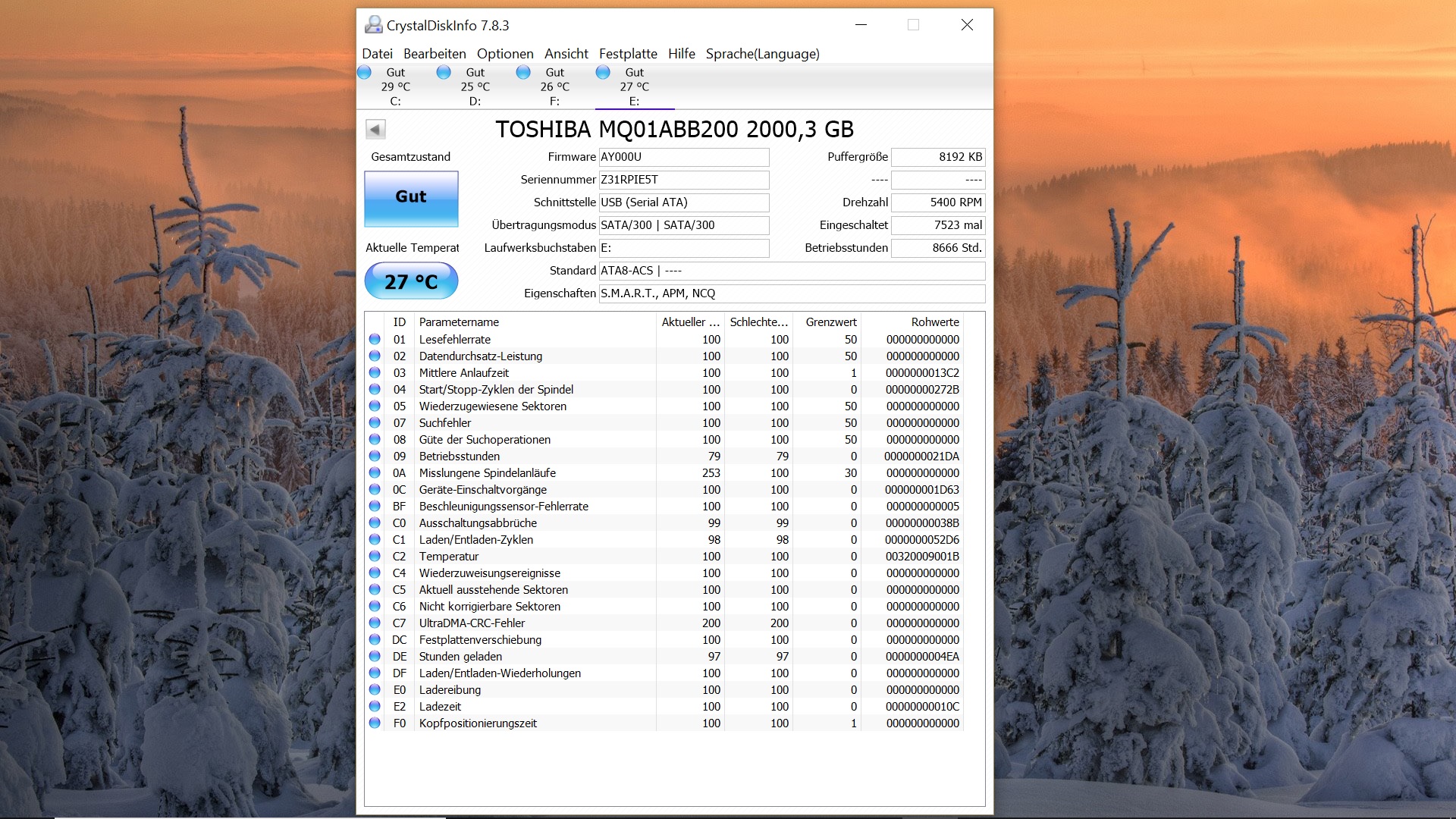Click the Rohwerte column header
1456x819 pixels.
(x=934, y=322)
